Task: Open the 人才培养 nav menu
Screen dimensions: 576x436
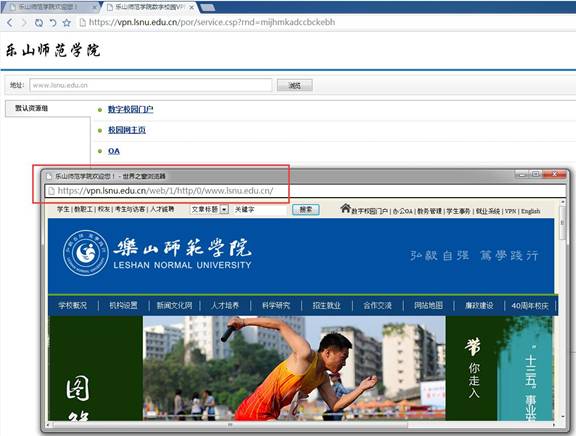Action: (225, 305)
